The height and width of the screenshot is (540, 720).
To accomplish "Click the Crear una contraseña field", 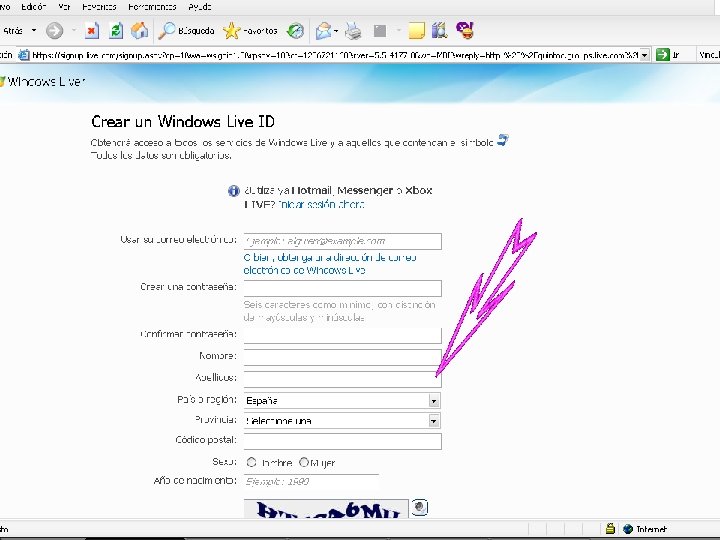I will click(343, 288).
